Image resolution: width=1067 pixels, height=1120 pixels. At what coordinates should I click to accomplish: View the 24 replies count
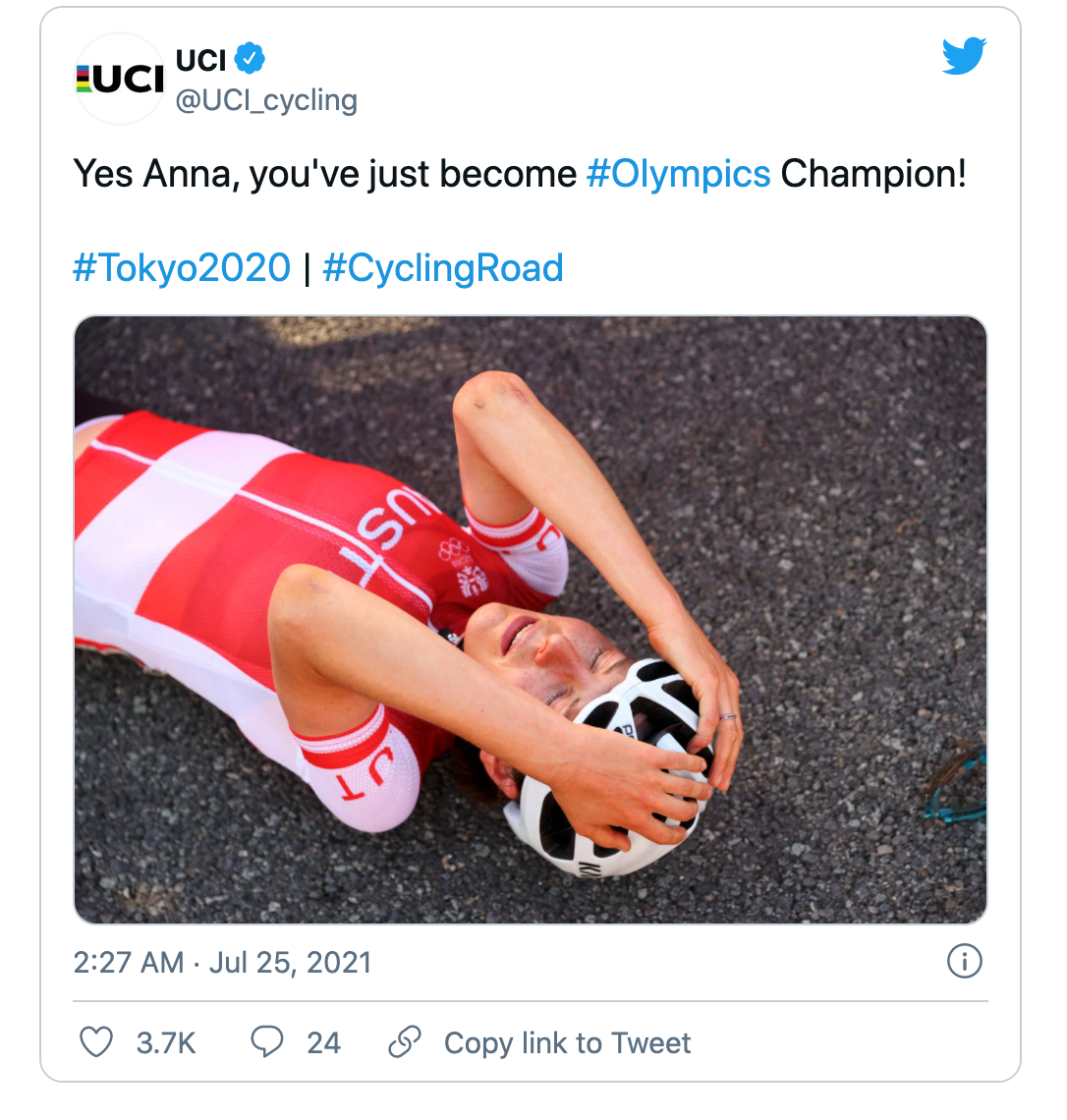(x=323, y=1042)
